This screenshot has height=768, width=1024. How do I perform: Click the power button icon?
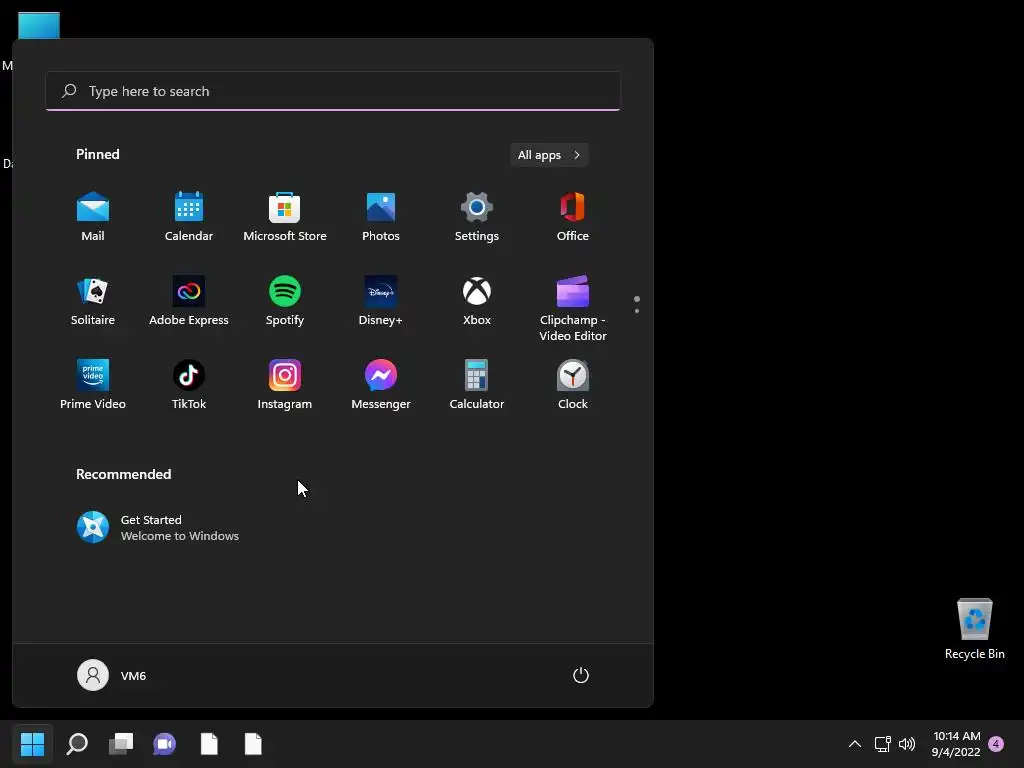(x=581, y=675)
